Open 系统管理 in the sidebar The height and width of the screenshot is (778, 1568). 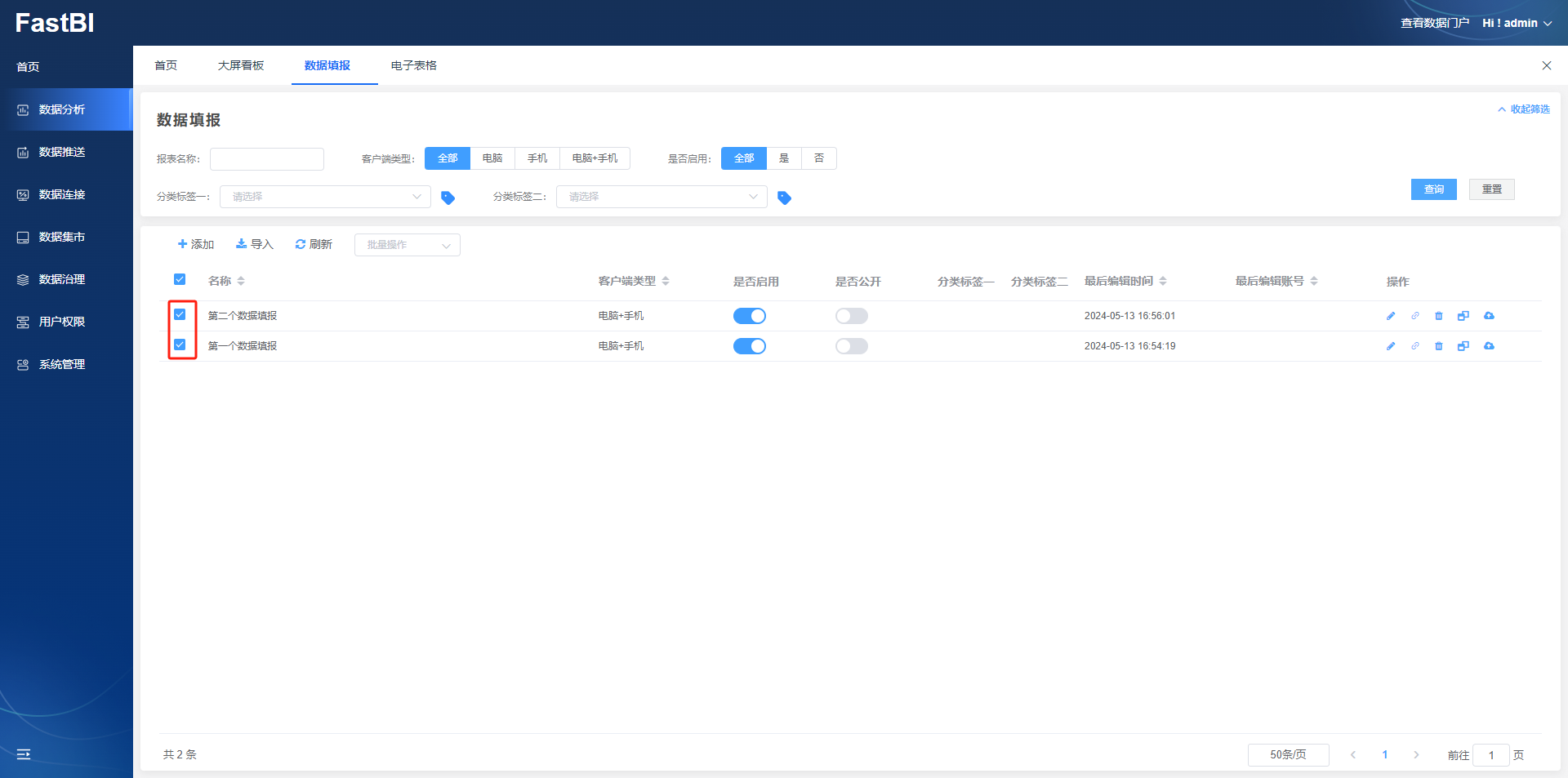click(65, 364)
